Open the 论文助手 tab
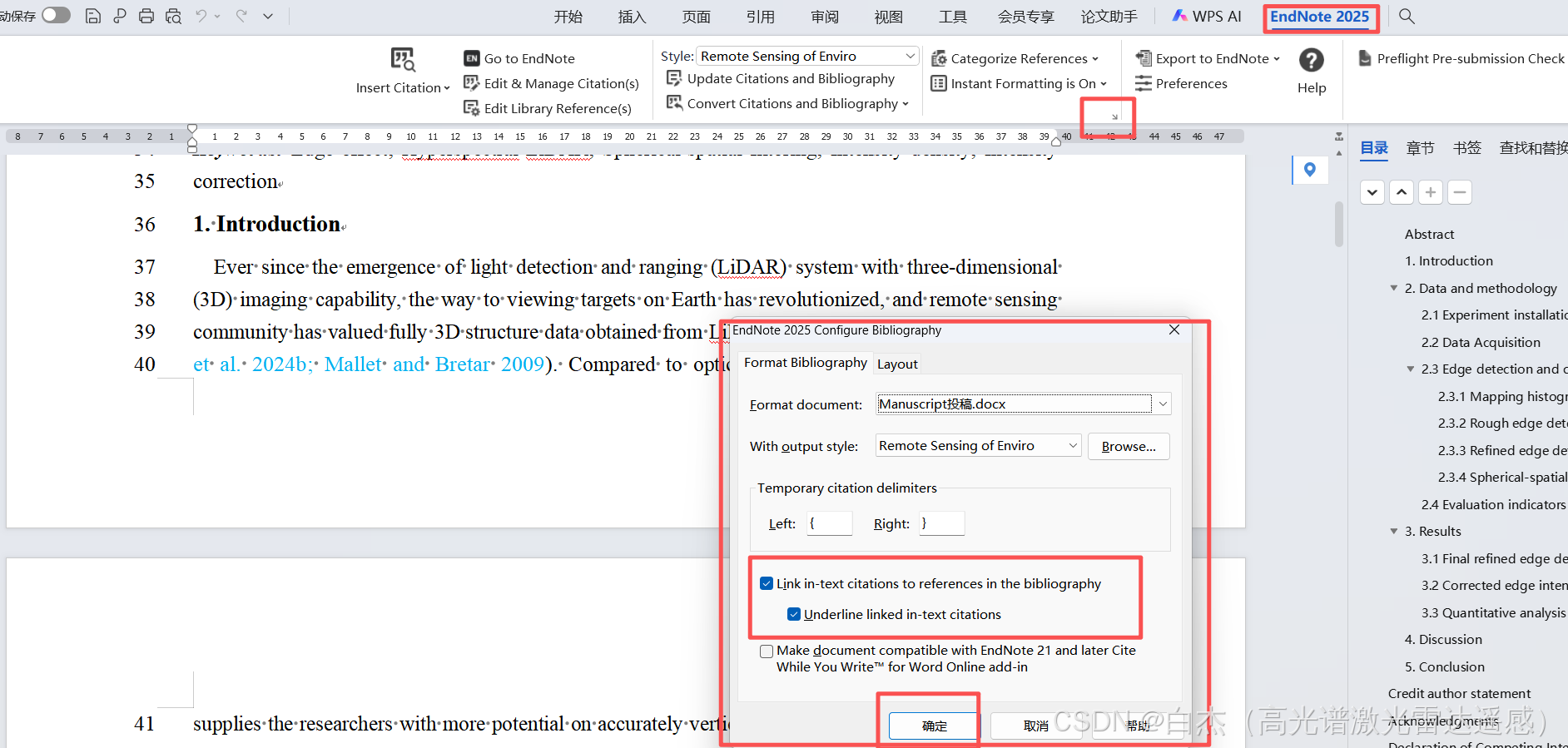1568x748 pixels. coord(1109,17)
